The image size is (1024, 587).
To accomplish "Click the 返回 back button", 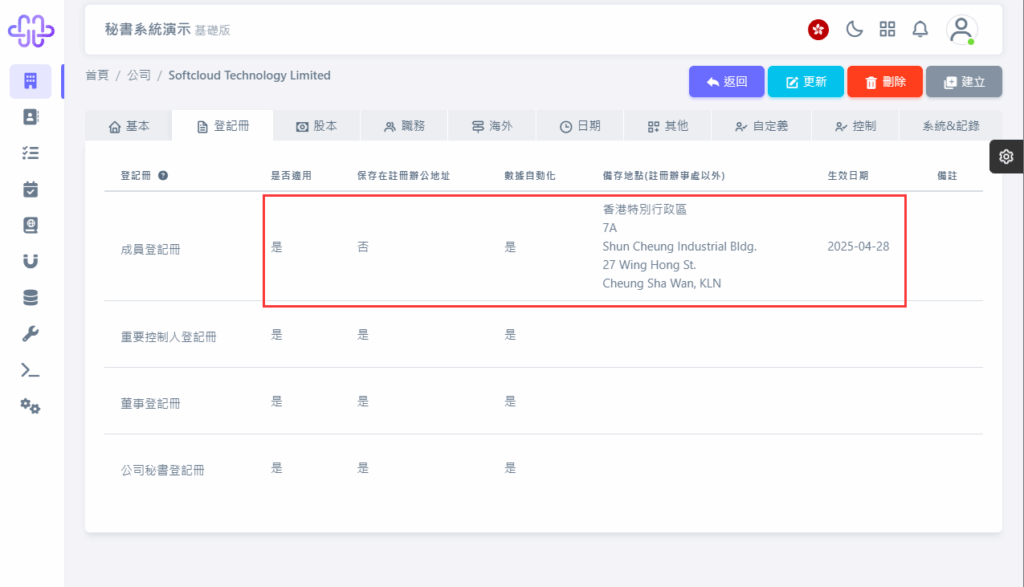I will (726, 82).
